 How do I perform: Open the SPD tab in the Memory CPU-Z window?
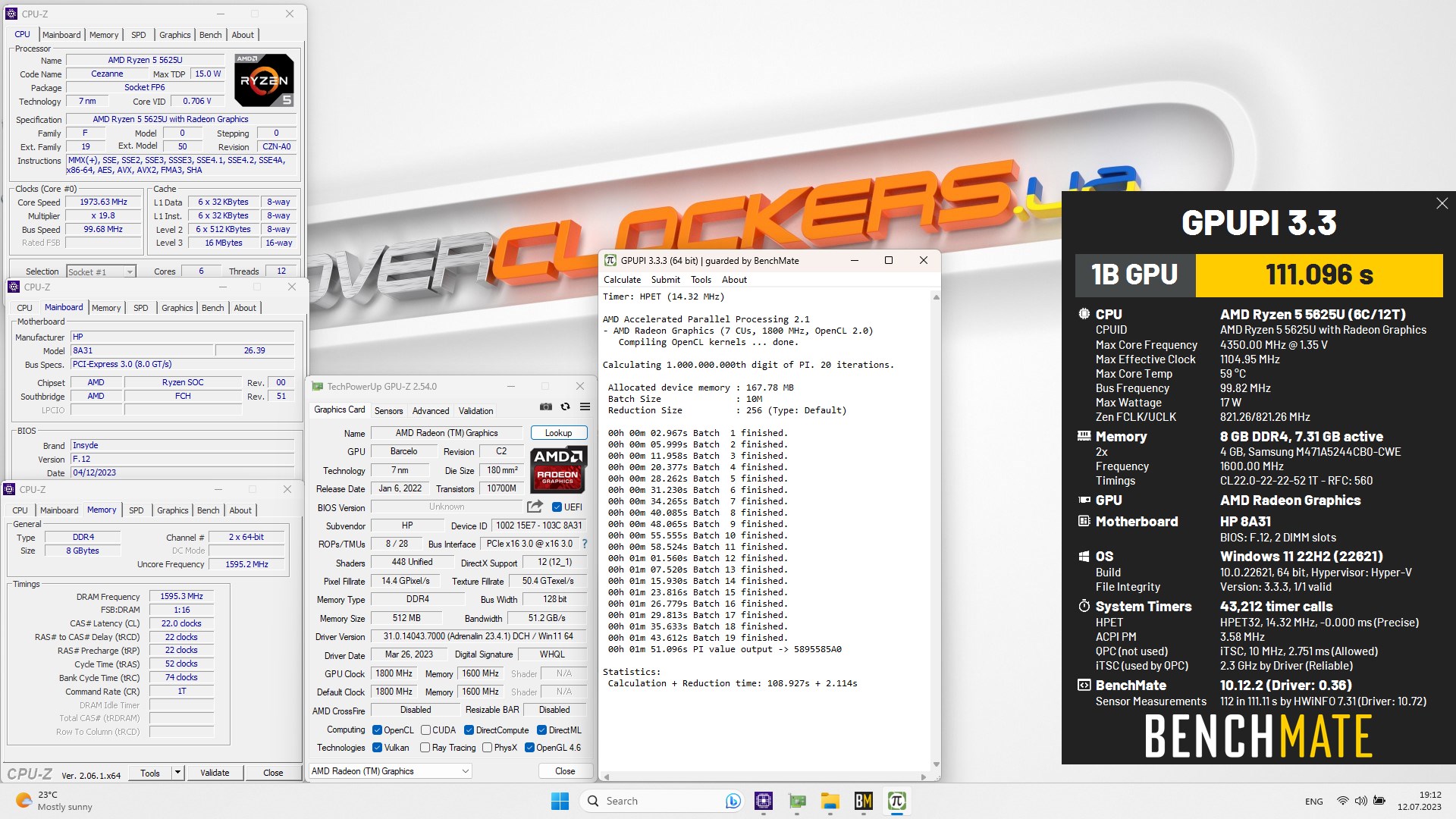pos(136,510)
